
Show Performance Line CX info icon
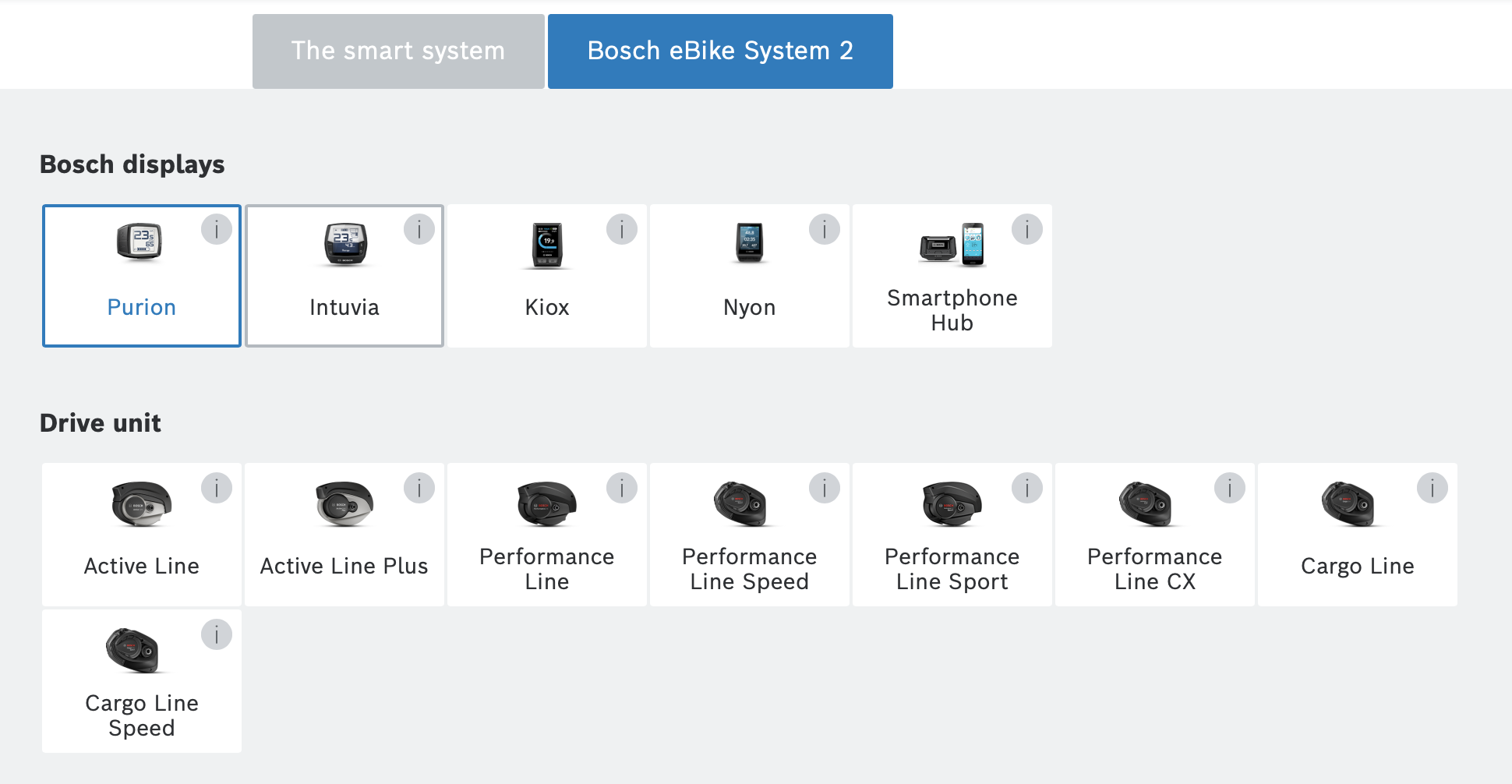tap(1229, 489)
